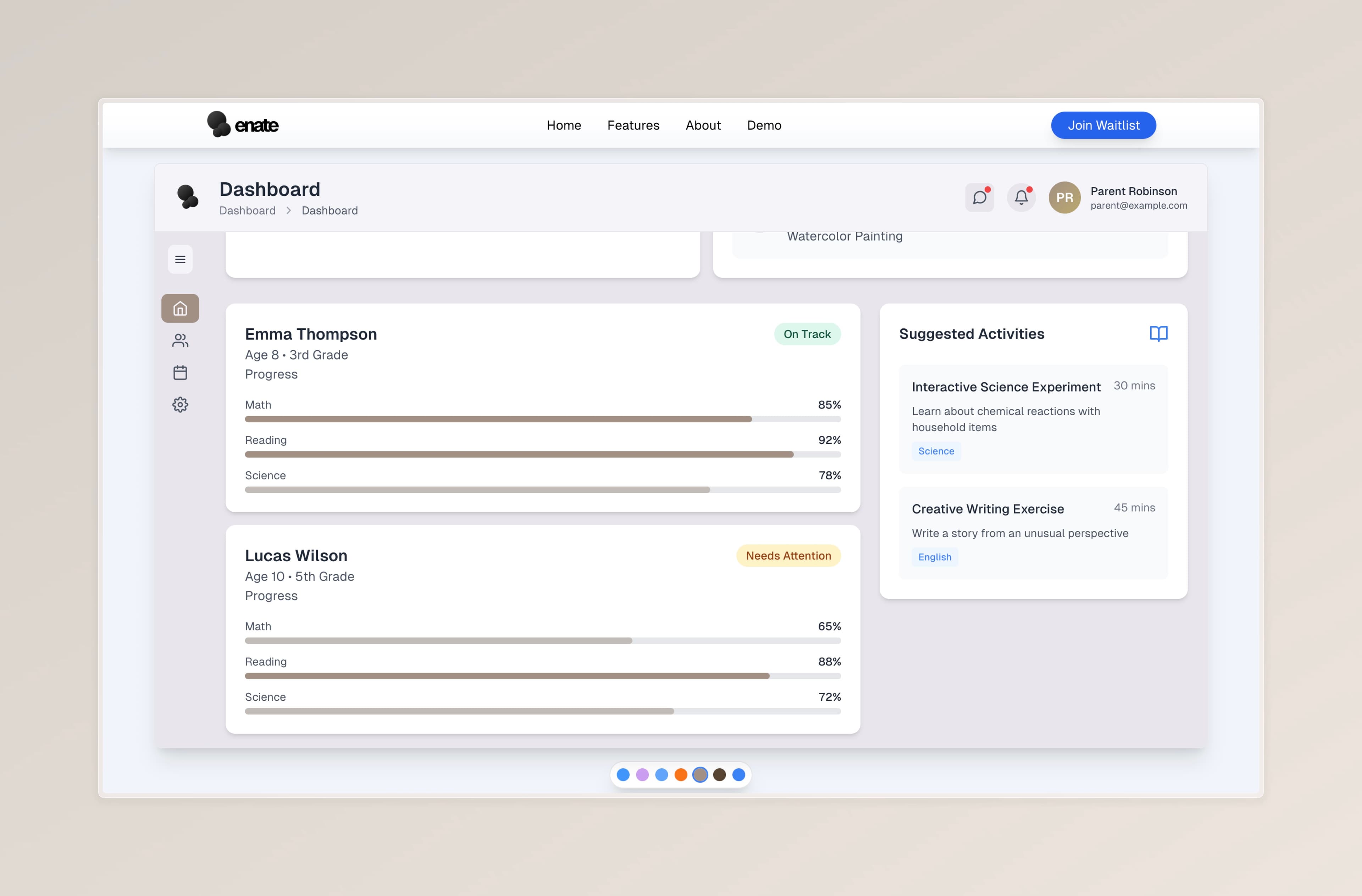Screen dimensions: 1362x896
Task: Click the Lucas Wilson name heading
Action: coord(296,556)
